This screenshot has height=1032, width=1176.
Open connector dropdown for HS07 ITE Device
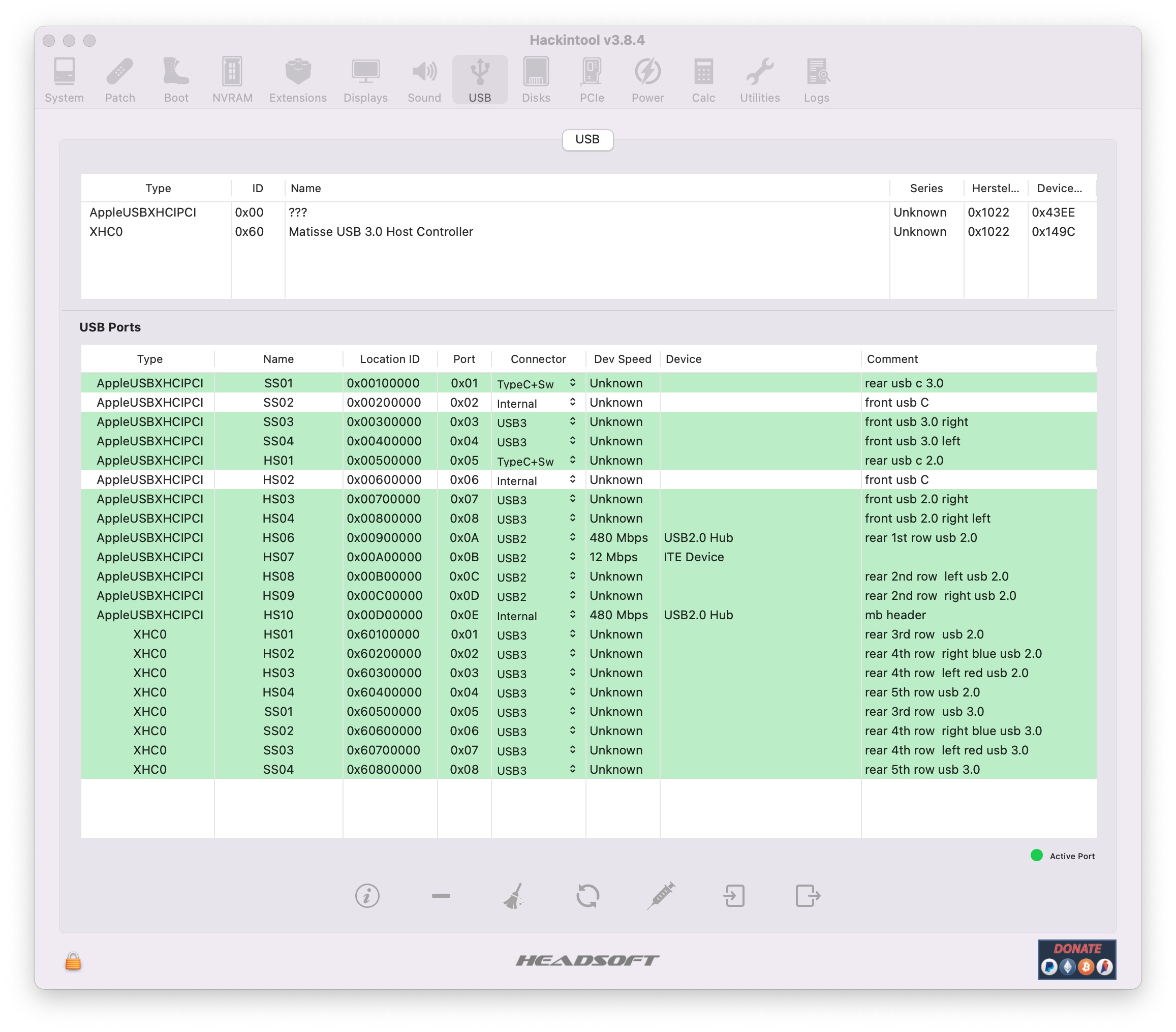[x=572, y=557]
